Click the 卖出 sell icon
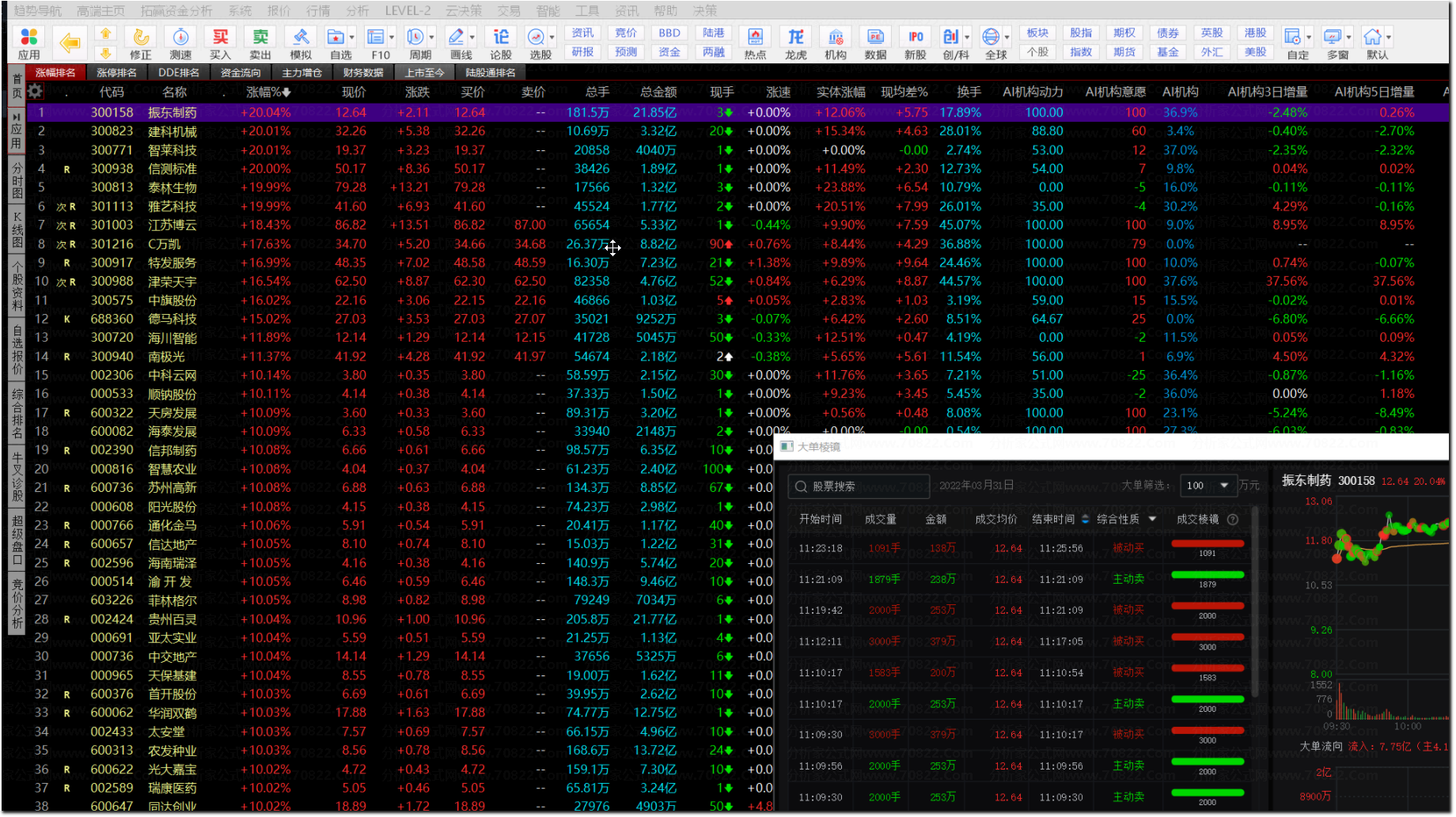The height and width of the screenshot is (817, 1456). tap(260, 43)
